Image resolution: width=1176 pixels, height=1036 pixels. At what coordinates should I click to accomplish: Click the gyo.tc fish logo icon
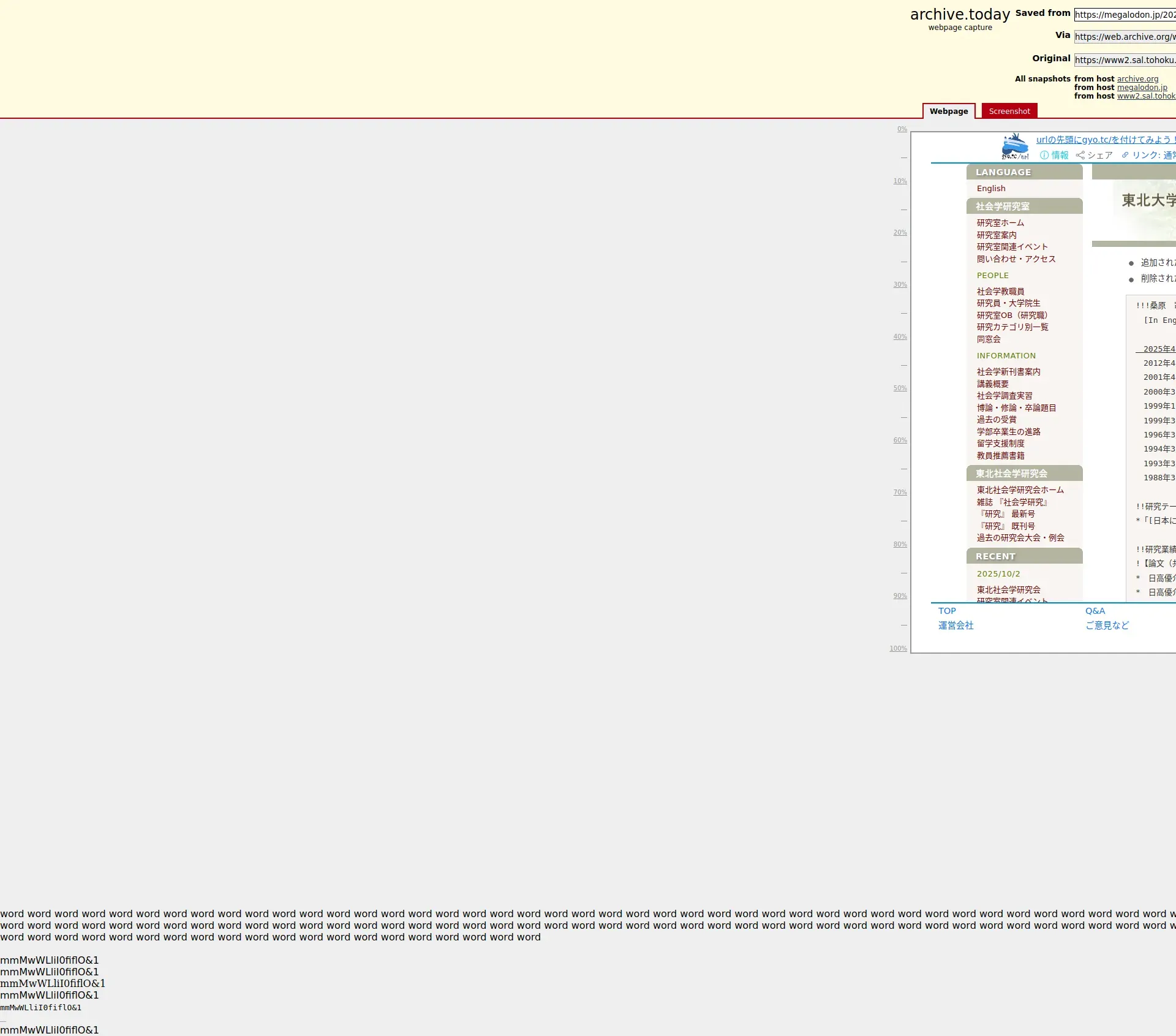1015,146
